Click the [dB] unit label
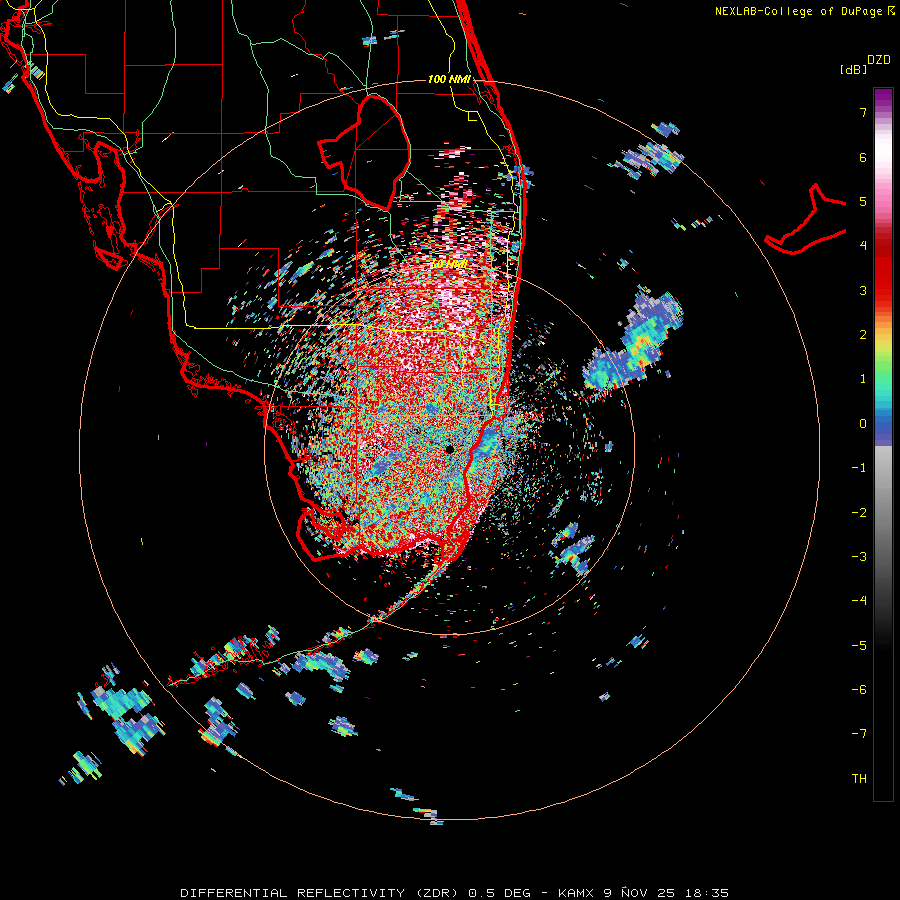 click(x=854, y=69)
